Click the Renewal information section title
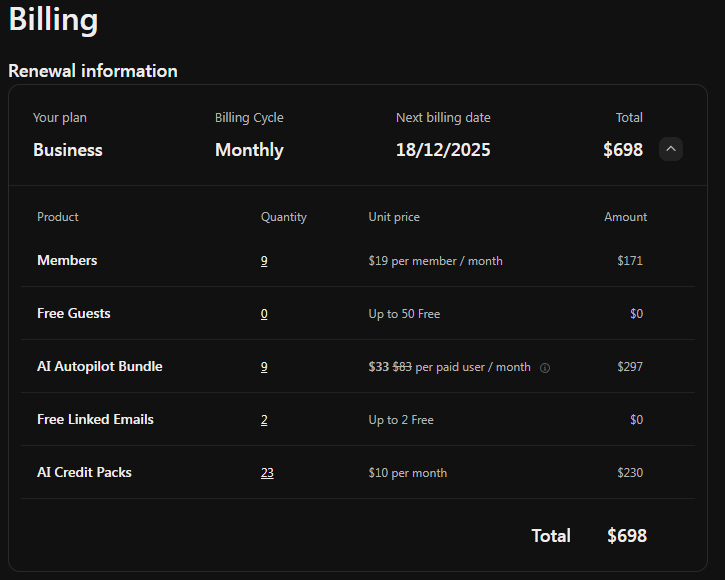The width and height of the screenshot is (725, 580). coord(93,71)
